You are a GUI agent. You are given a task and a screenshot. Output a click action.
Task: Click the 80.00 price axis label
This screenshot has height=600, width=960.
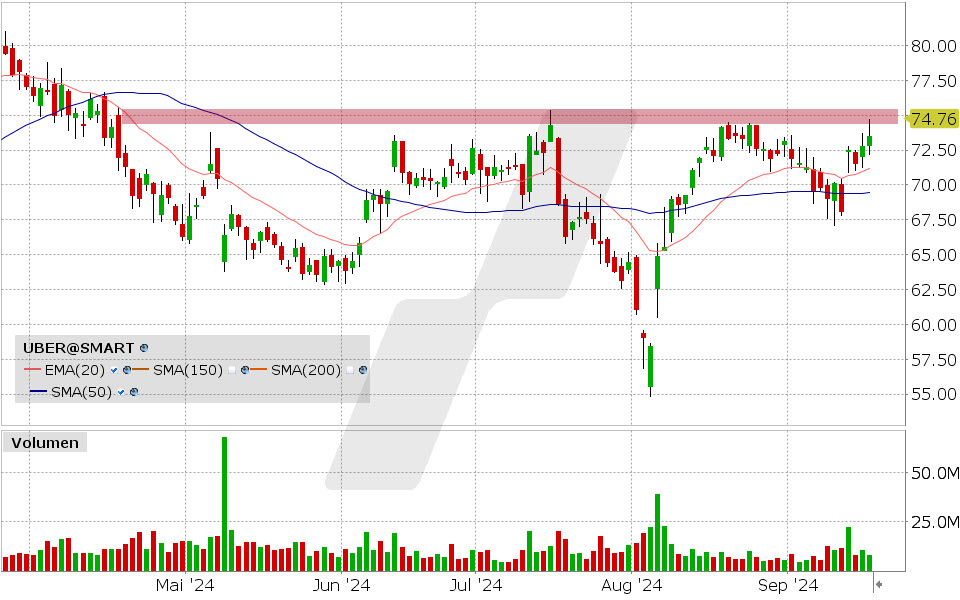[x=934, y=46]
